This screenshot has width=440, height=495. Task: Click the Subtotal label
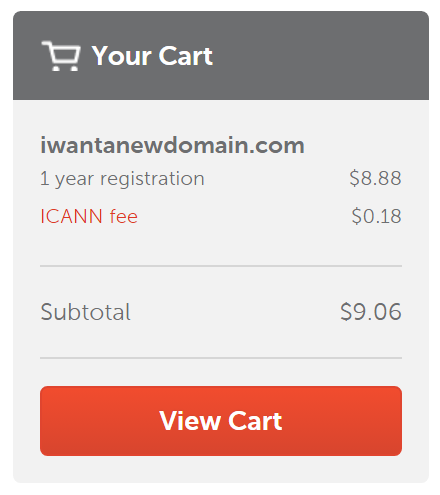[x=86, y=312]
